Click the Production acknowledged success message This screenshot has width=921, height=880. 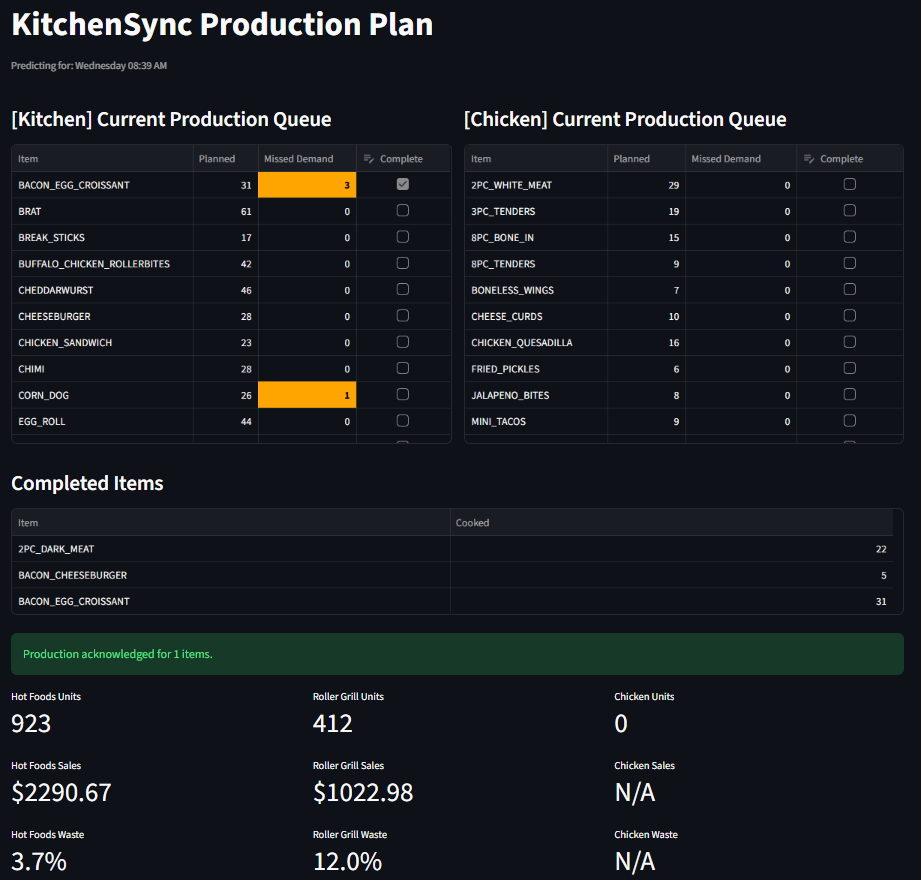(x=457, y=654)
